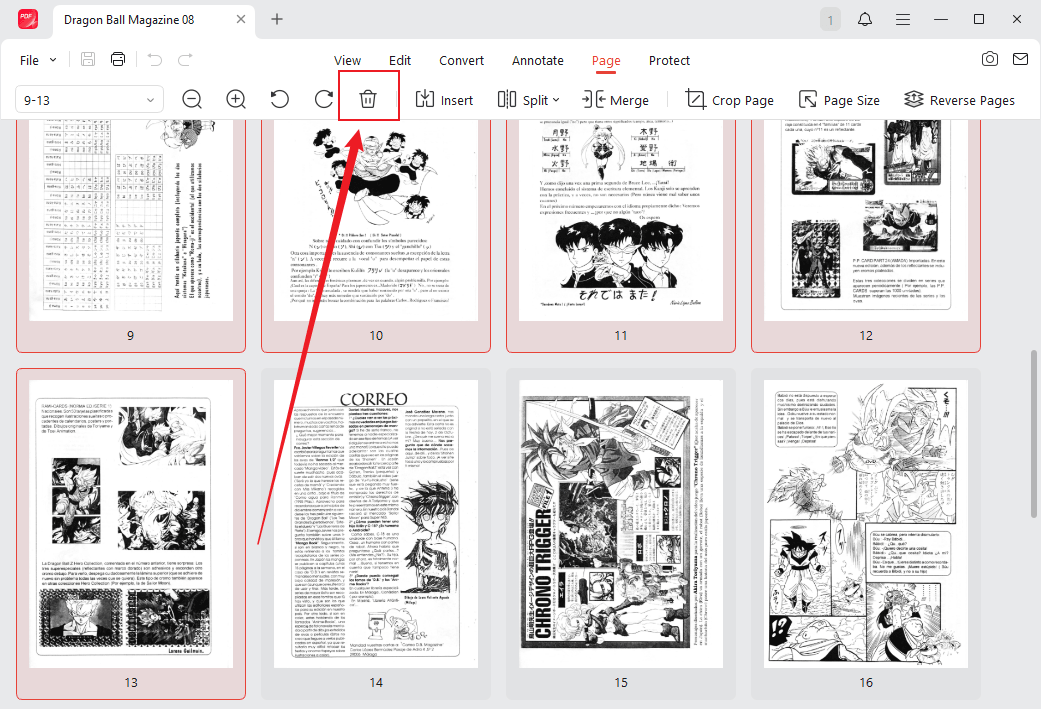1041x709 pixels.
Task: Click the Reverse Pages button
Action: [959, 100]
